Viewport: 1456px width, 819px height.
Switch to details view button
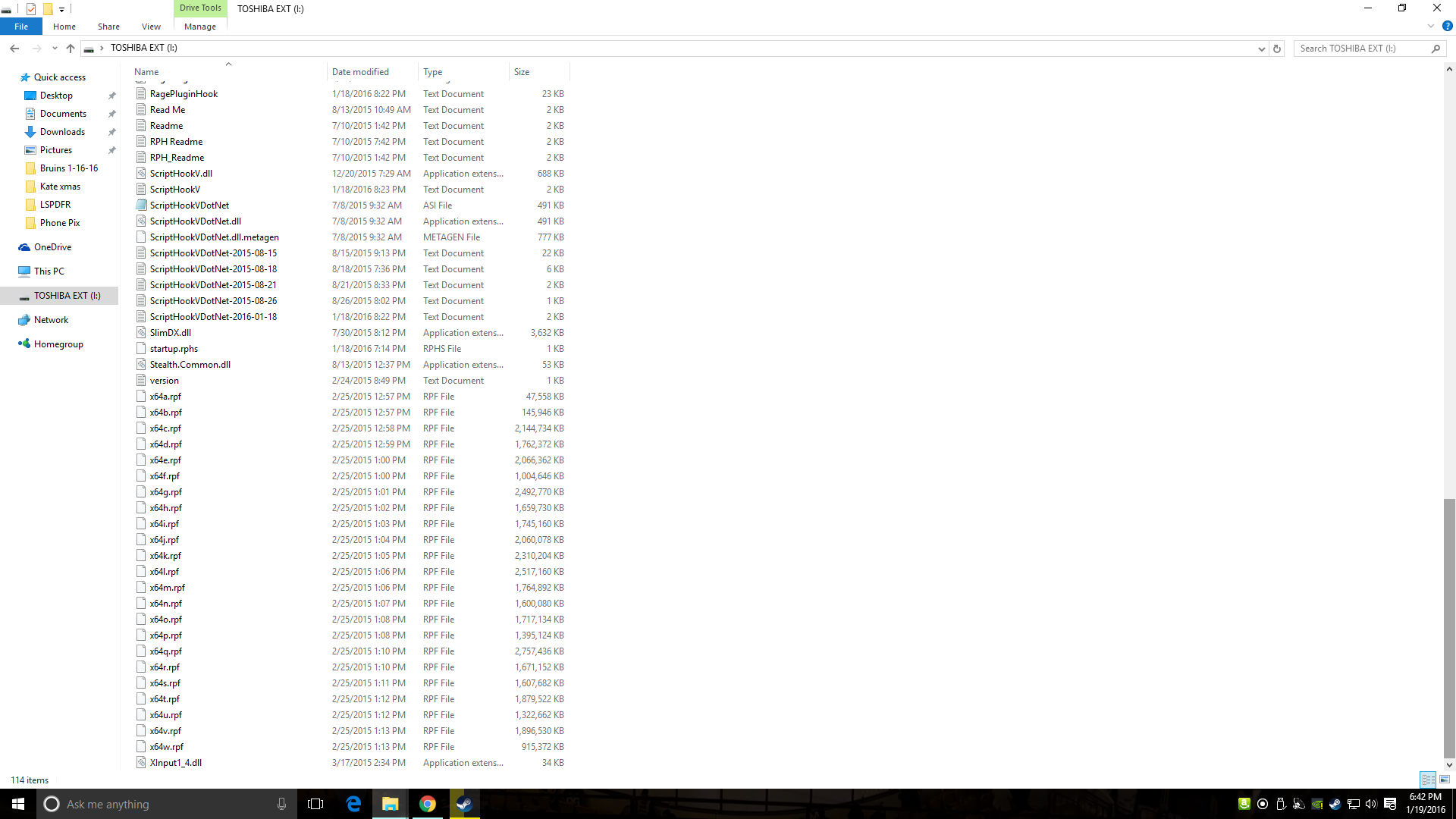pyautogui.click(x=1428, y=780)
